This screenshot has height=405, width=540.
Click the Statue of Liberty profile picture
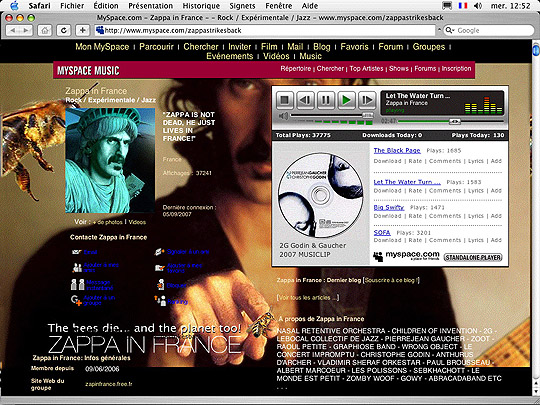tap(110, 160)
